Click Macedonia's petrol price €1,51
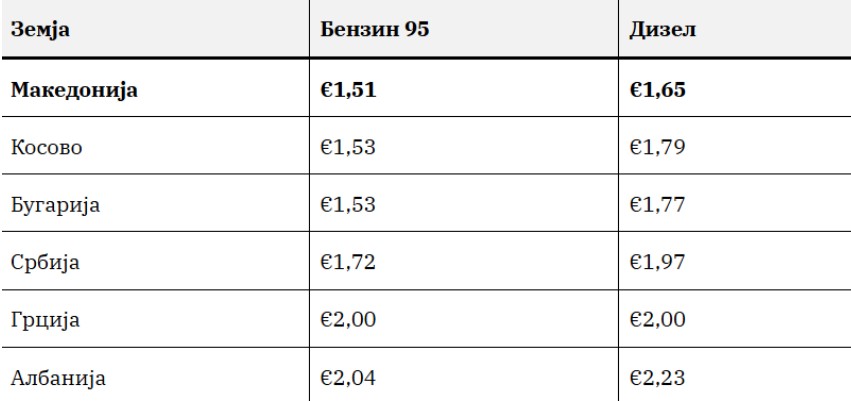The image size is (851, 401). tap(348, 90)
